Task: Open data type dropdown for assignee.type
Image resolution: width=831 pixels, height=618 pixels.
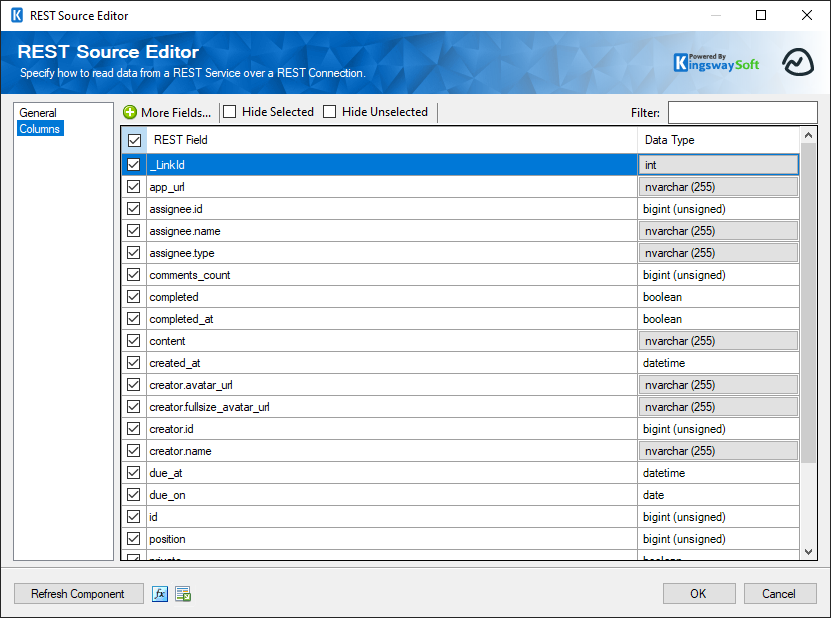Action: pos(718,253)
